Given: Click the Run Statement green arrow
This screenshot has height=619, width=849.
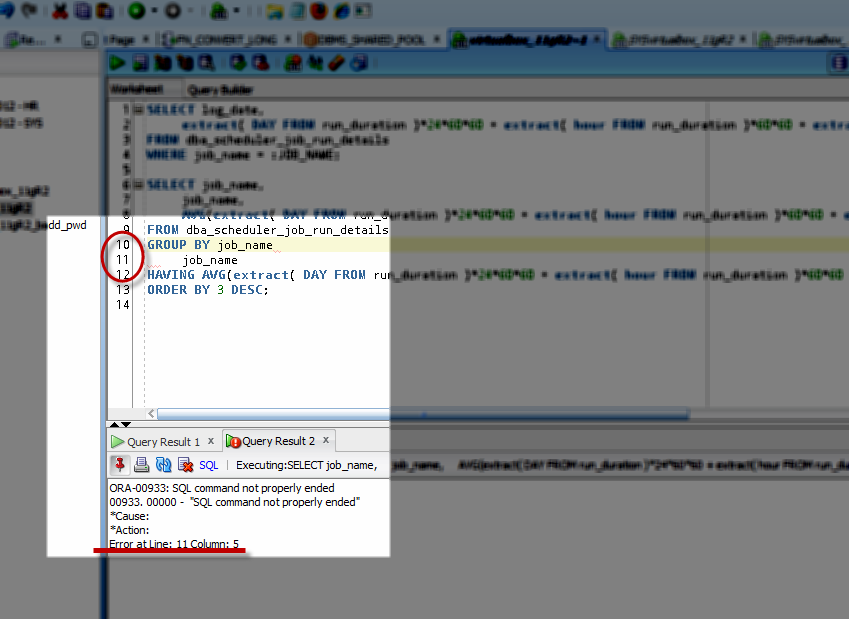Looking at the screenshot, I should coord(118,63).
